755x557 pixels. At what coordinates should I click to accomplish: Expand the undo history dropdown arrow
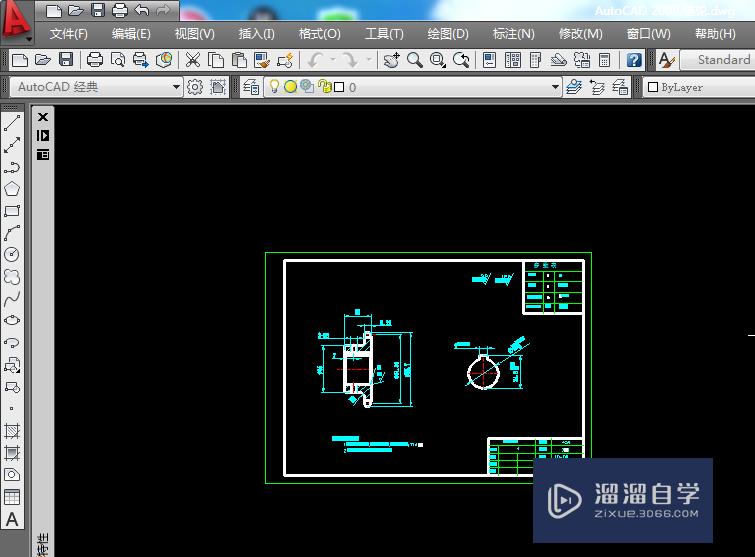(x=333, y=60)
